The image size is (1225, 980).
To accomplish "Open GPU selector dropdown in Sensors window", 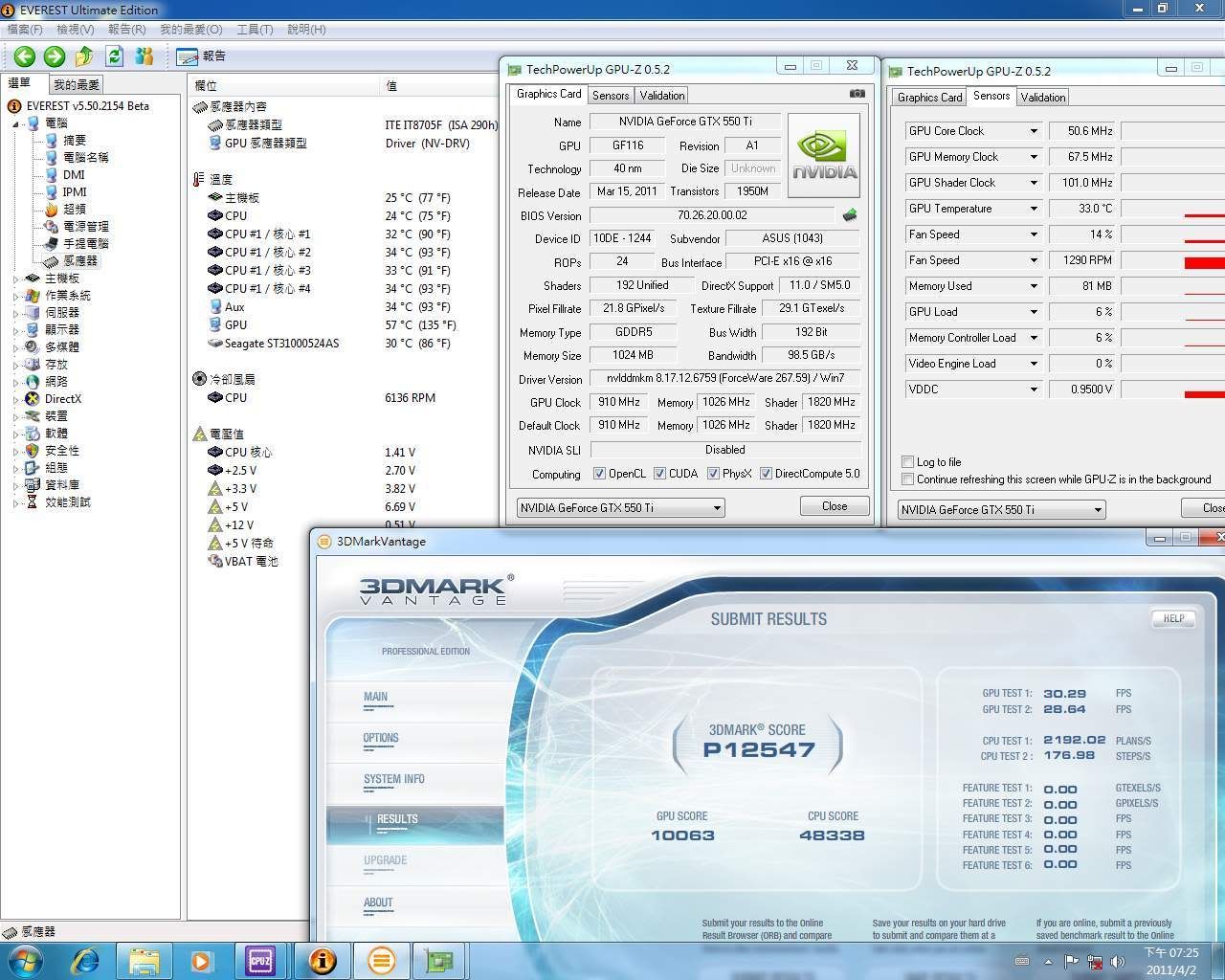I will 1001,510.
